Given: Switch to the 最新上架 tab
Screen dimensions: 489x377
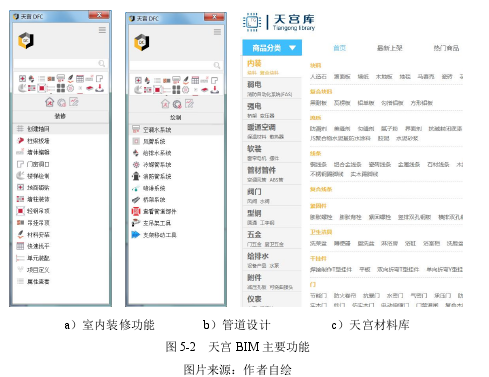Looking at the screenshot, I should [390, 48].
